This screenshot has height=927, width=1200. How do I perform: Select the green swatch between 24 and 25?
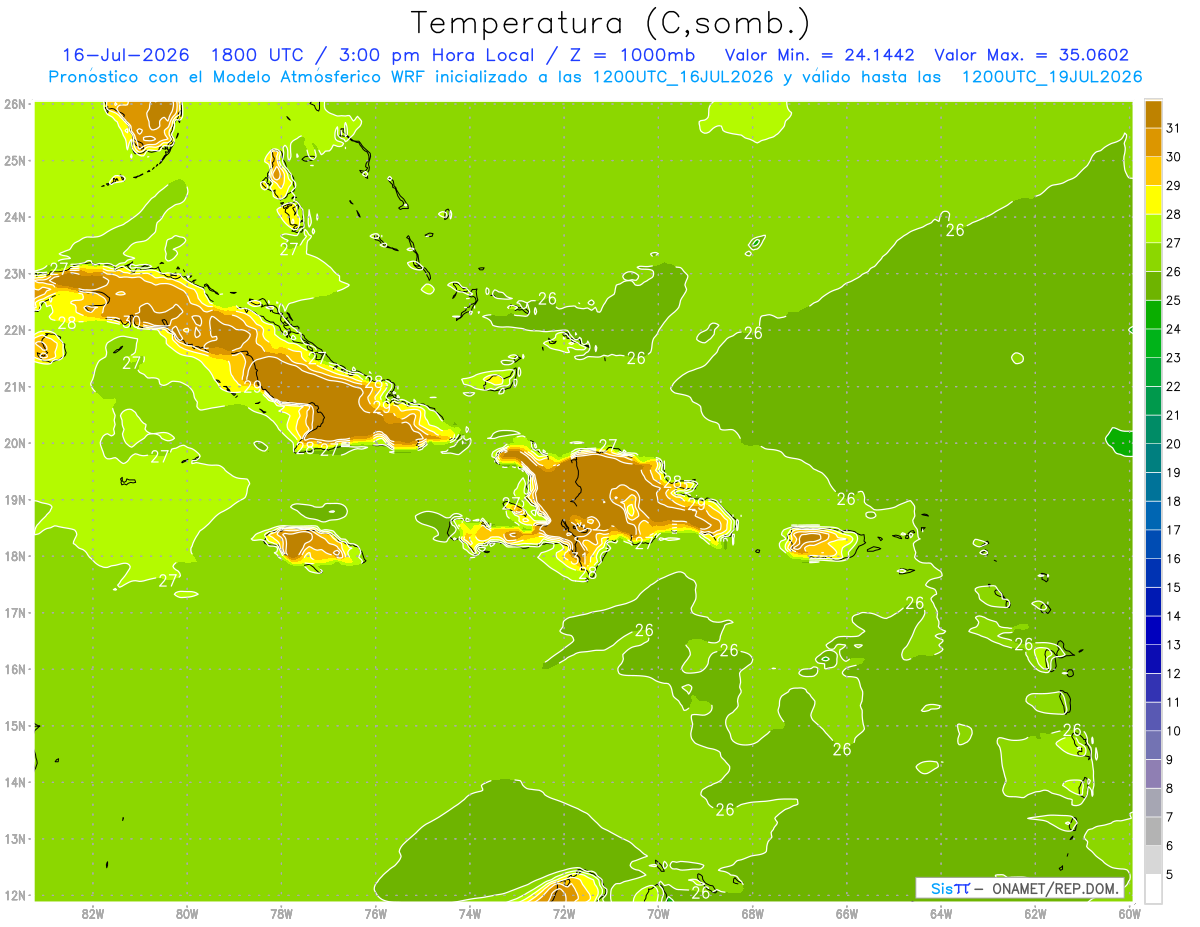(x=1153, y=314)
